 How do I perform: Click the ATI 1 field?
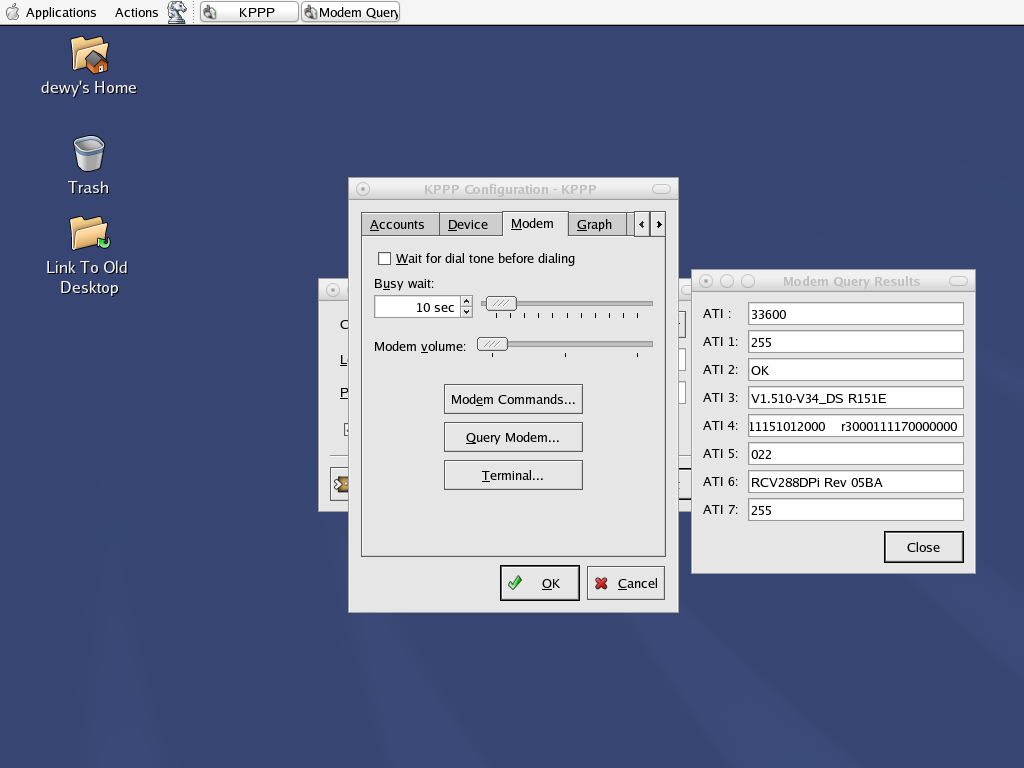(x=856, y=342)
